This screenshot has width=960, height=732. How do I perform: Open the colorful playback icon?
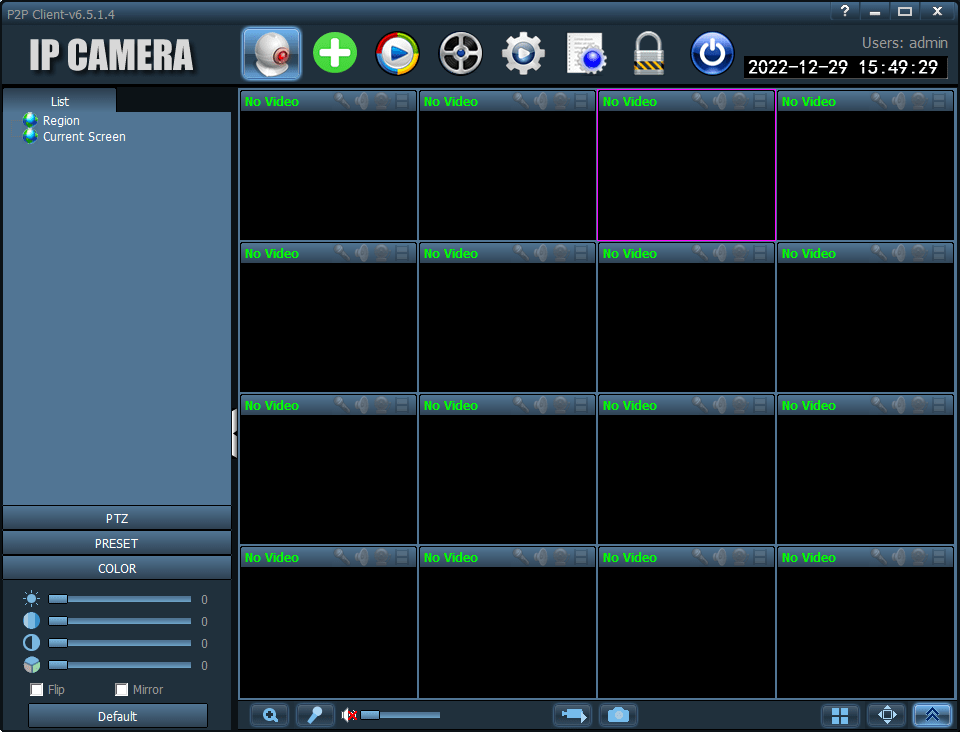tap(397, 54)
